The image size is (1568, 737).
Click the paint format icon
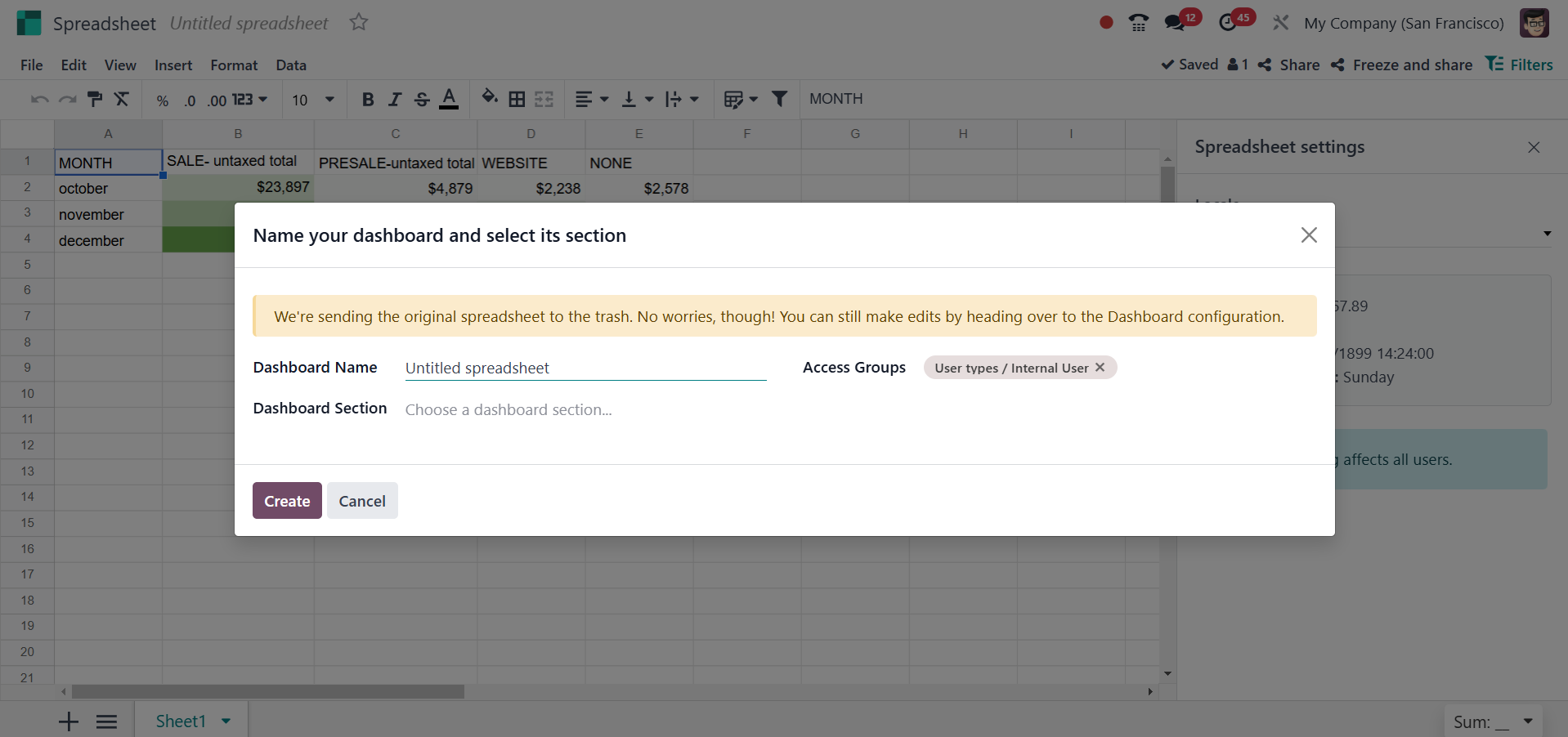[x=95, y=100]
